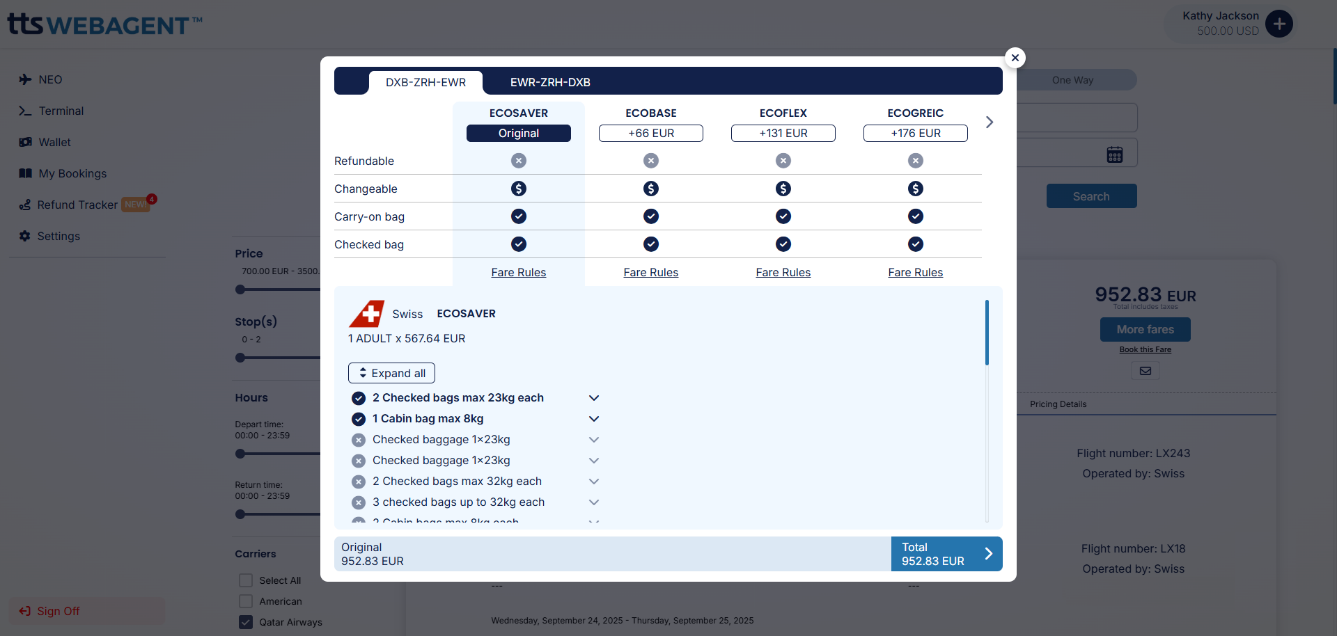Screen dimensions: 1337x636
Task: Click Expand all button
Action: coord(391,373)
